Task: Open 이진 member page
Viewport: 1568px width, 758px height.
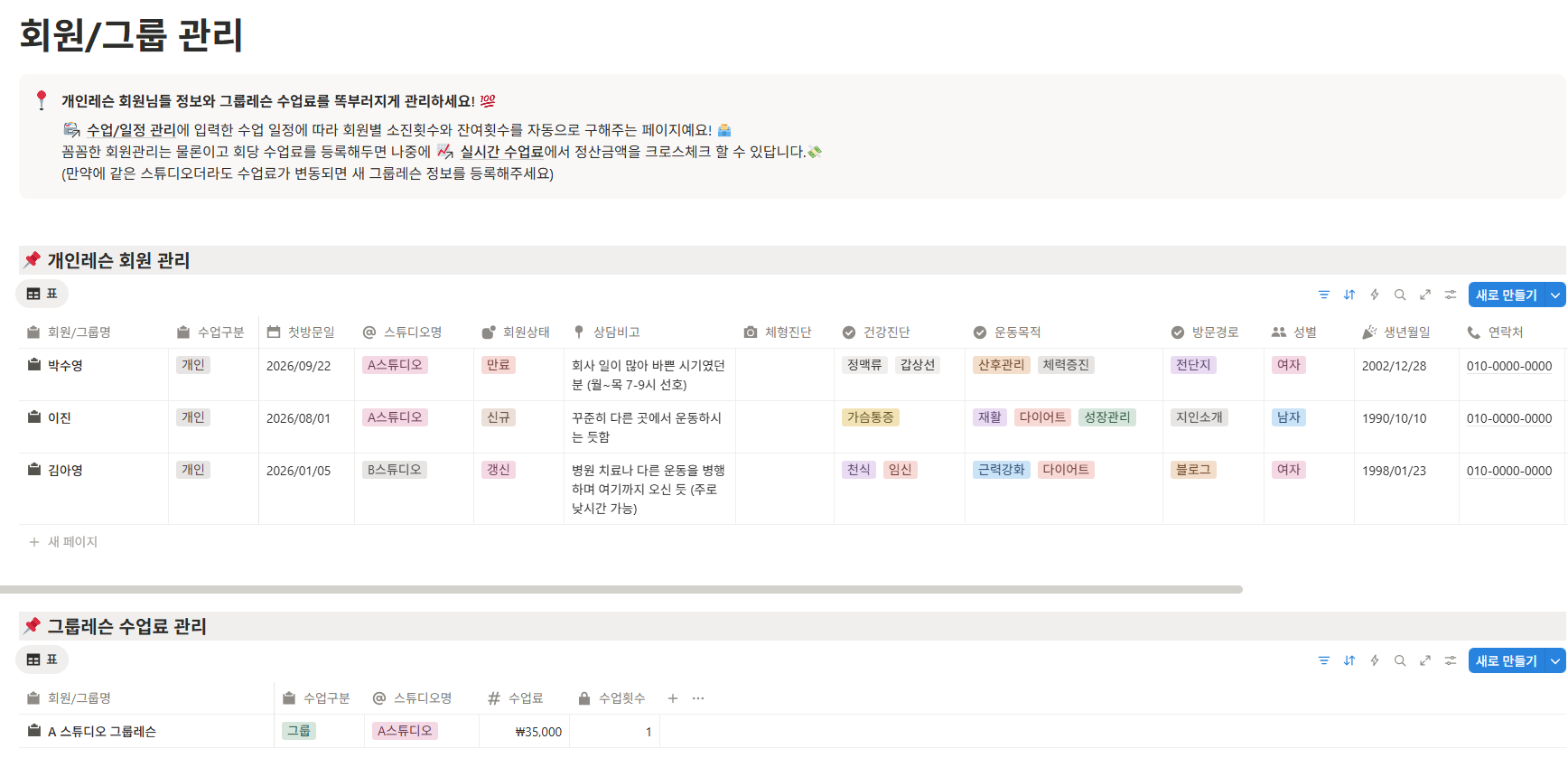Action: (x=60, y=418)
